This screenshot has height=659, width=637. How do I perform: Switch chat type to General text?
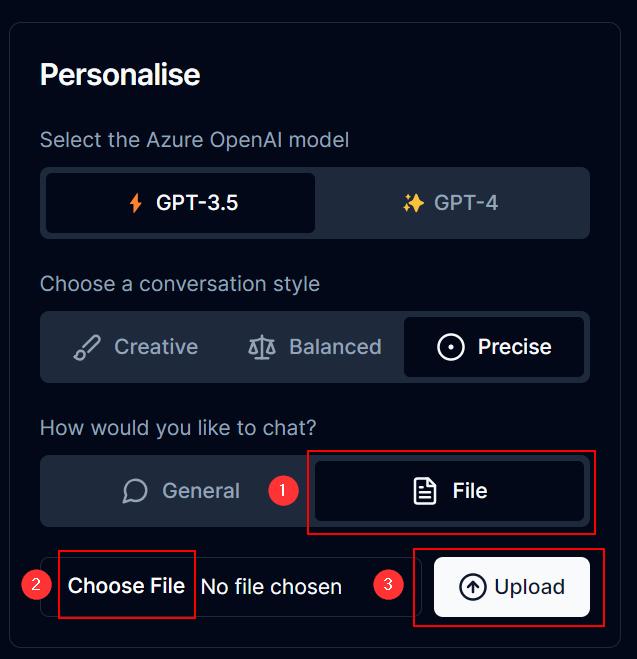point(201,491)
